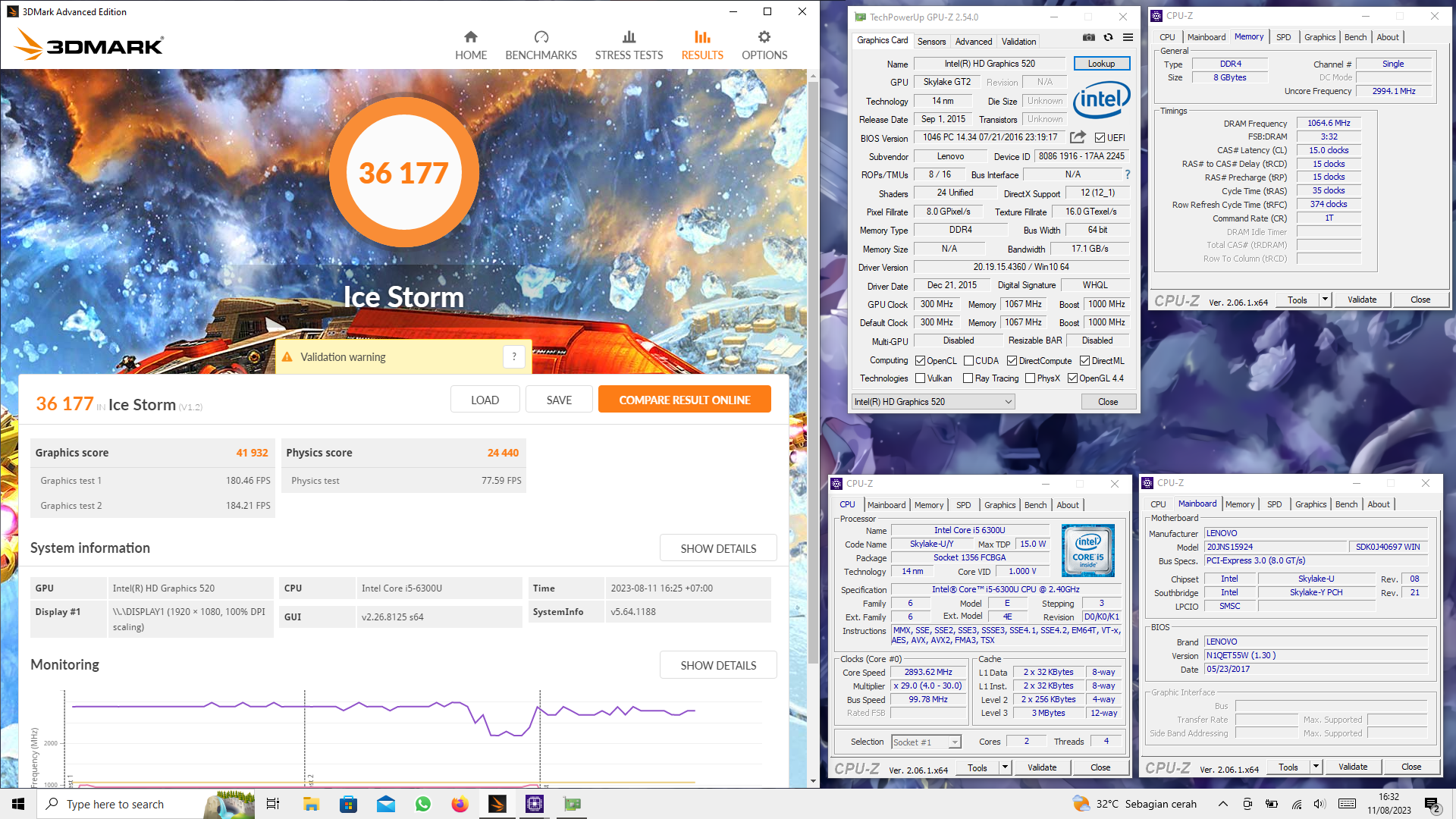Open SPD tab in CPU-Z Memory window

[1283, 37]
